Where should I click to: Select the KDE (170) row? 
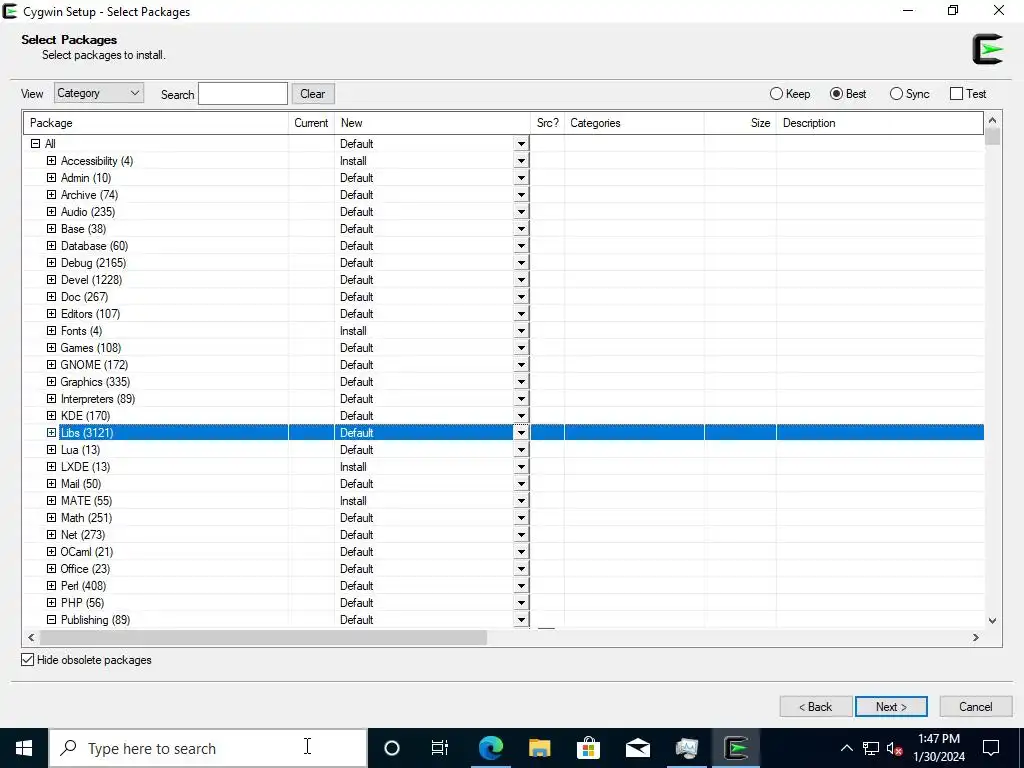(x=504, y=415)
